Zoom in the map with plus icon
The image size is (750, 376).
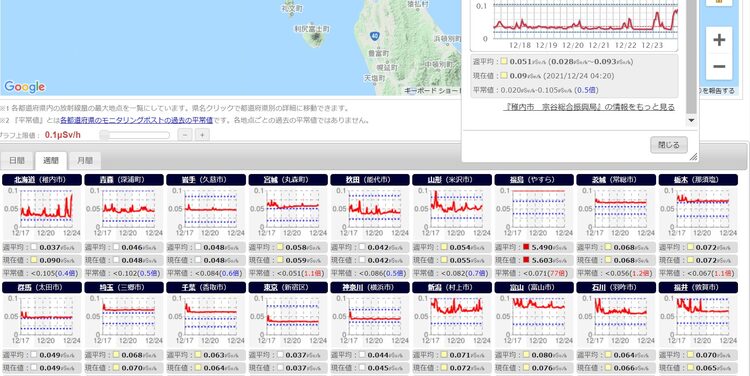click(x=719, y=40)
